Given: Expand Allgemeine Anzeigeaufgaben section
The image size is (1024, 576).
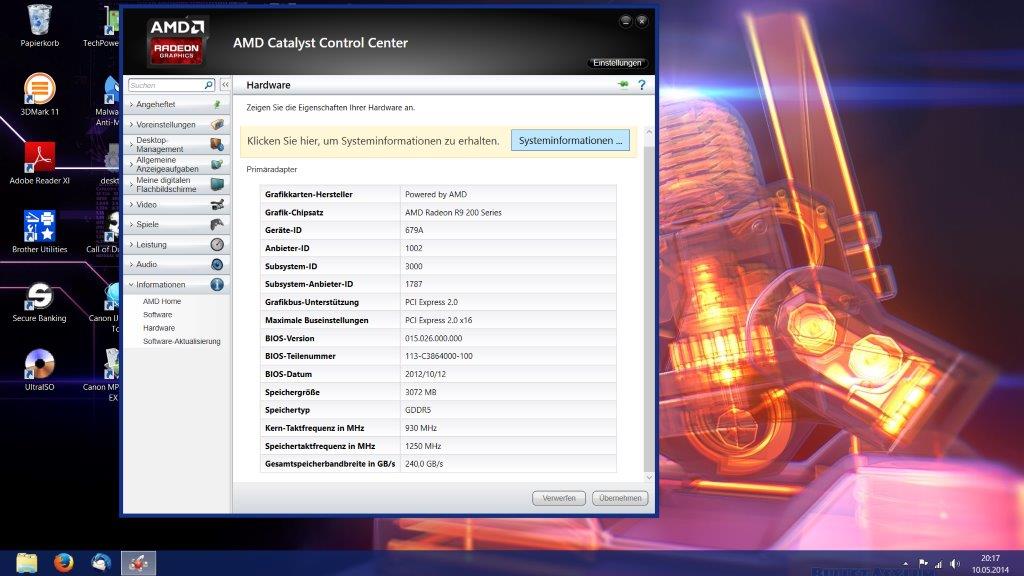Looking at the screenshot, I should click(131, 165).
